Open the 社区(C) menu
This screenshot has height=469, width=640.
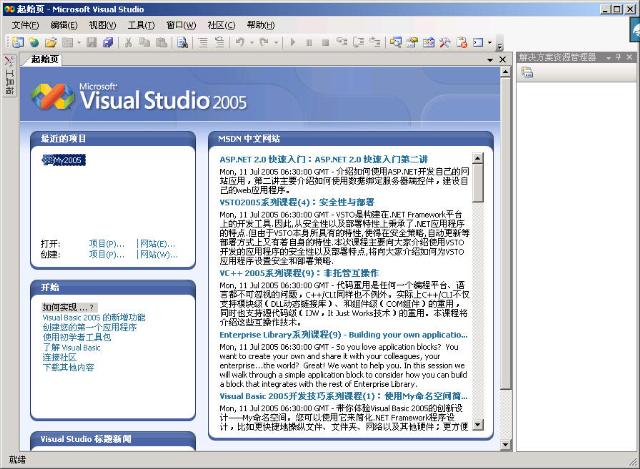221,25
